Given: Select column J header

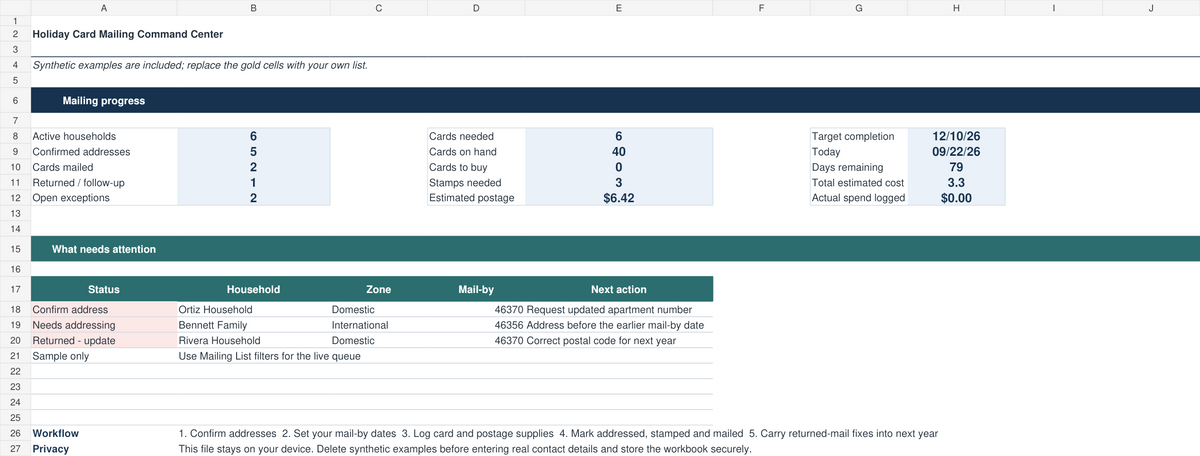Looking at the screenshot, I should pyautogui.click(x=1151, y=8).
